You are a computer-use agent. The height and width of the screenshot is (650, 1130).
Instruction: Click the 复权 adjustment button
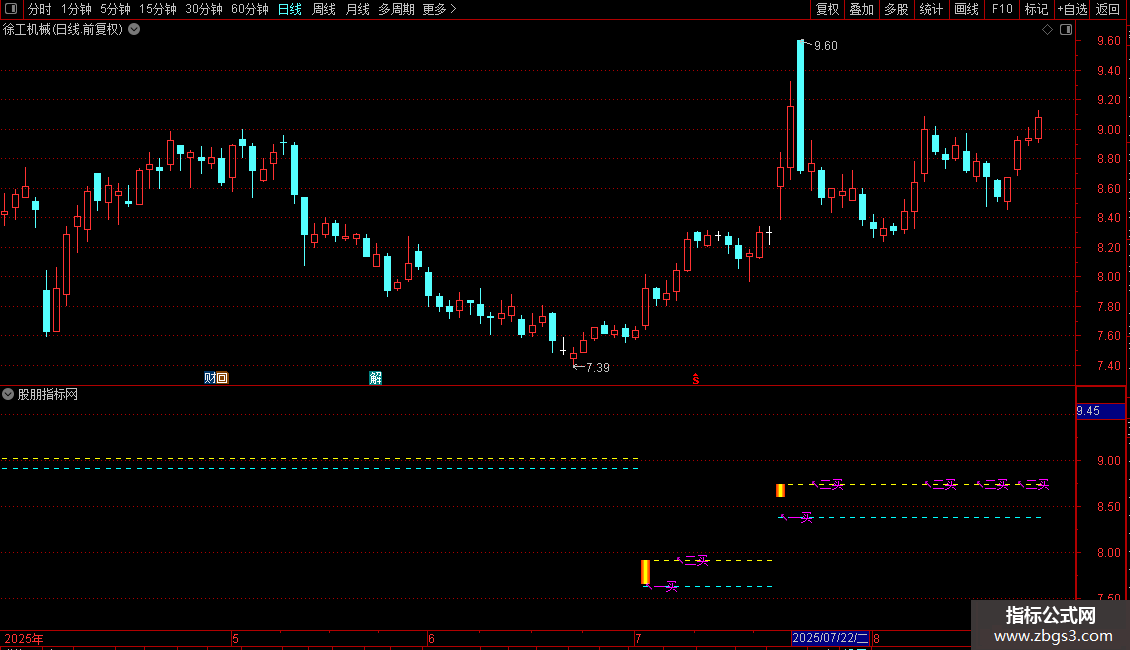point(827,9)
